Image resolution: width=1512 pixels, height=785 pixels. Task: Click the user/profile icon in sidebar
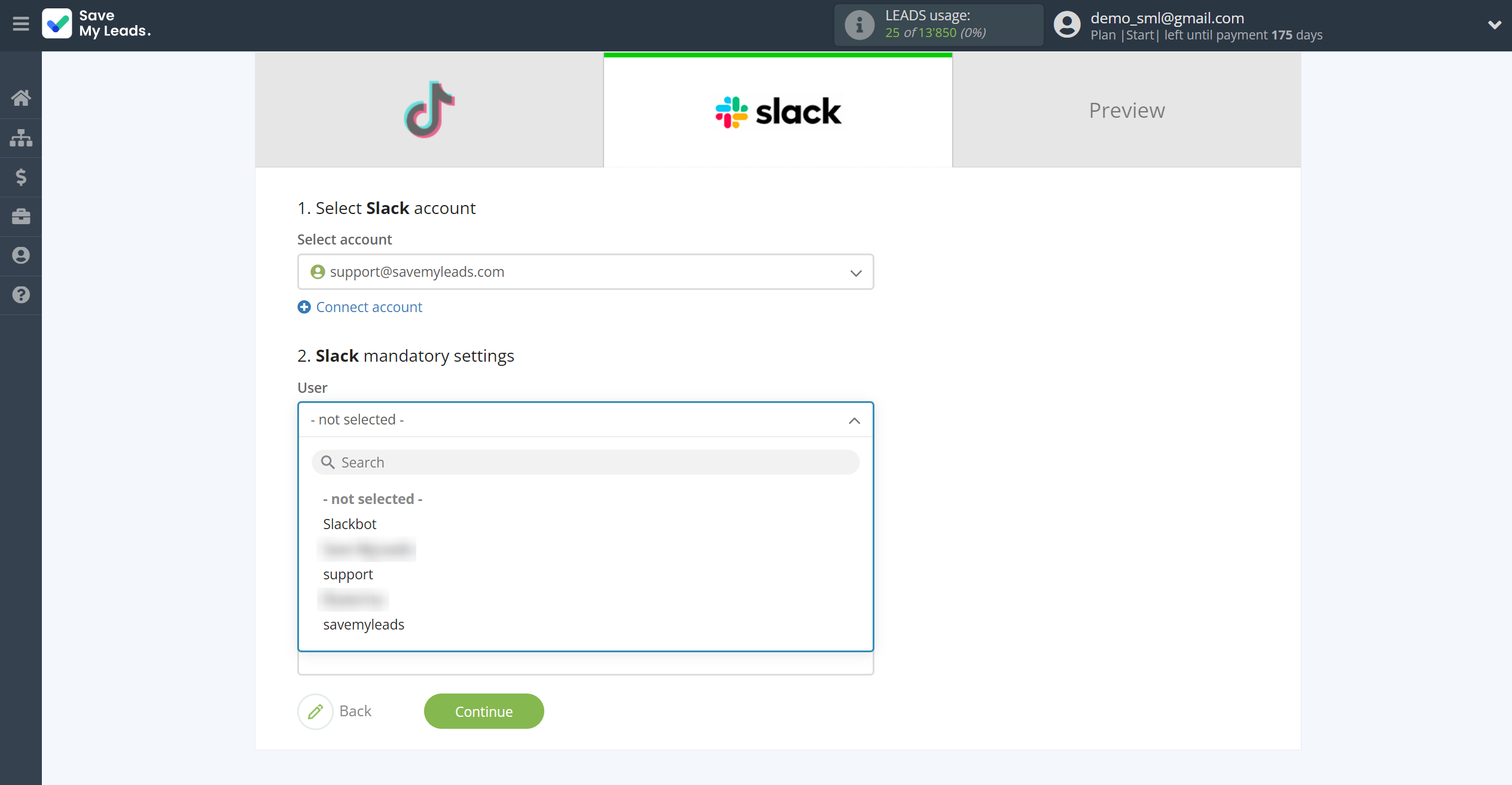(x=21, y=255)
